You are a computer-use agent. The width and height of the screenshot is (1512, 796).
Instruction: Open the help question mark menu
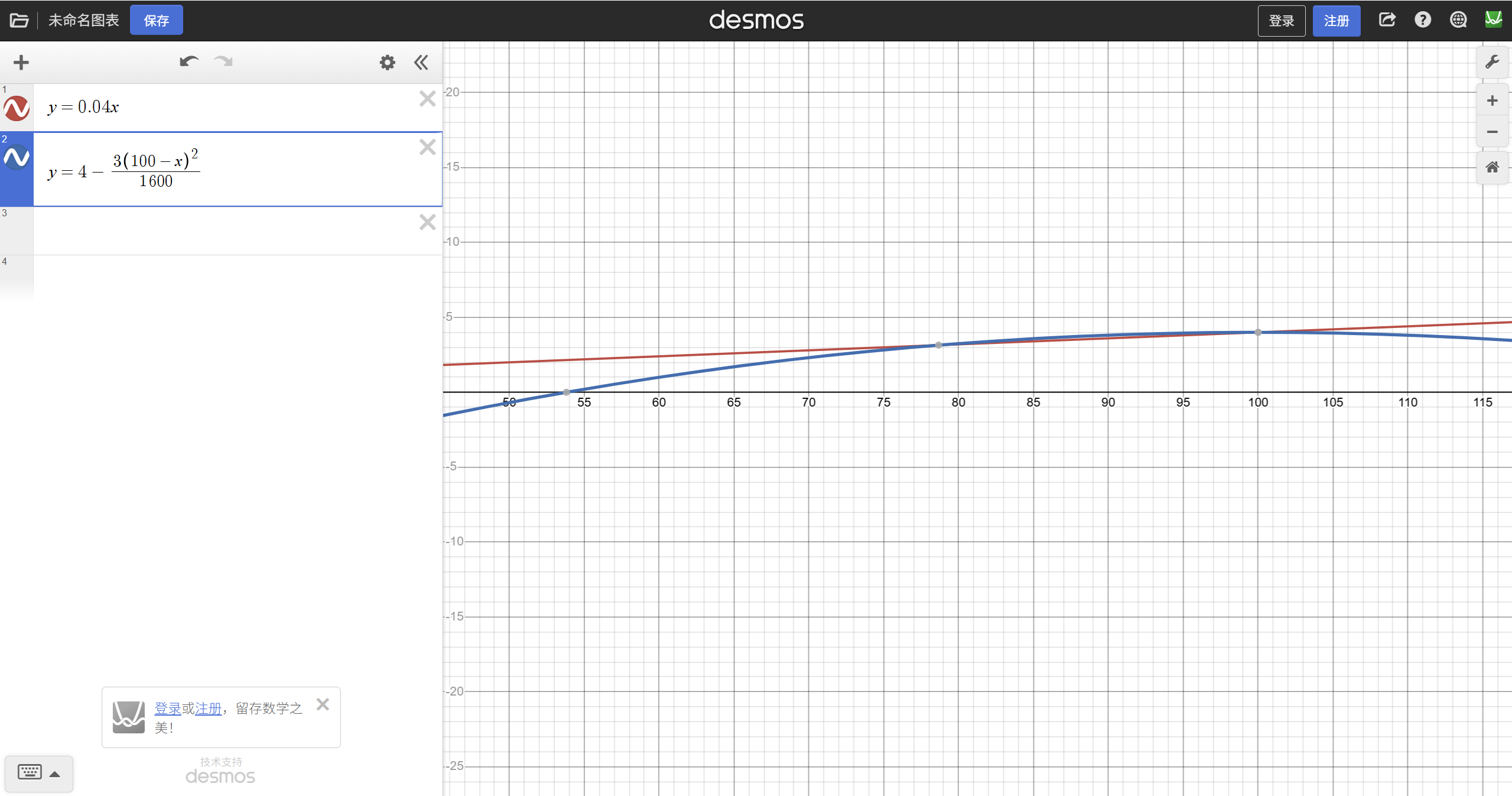pyautogui.click(x=1423, y=20)
